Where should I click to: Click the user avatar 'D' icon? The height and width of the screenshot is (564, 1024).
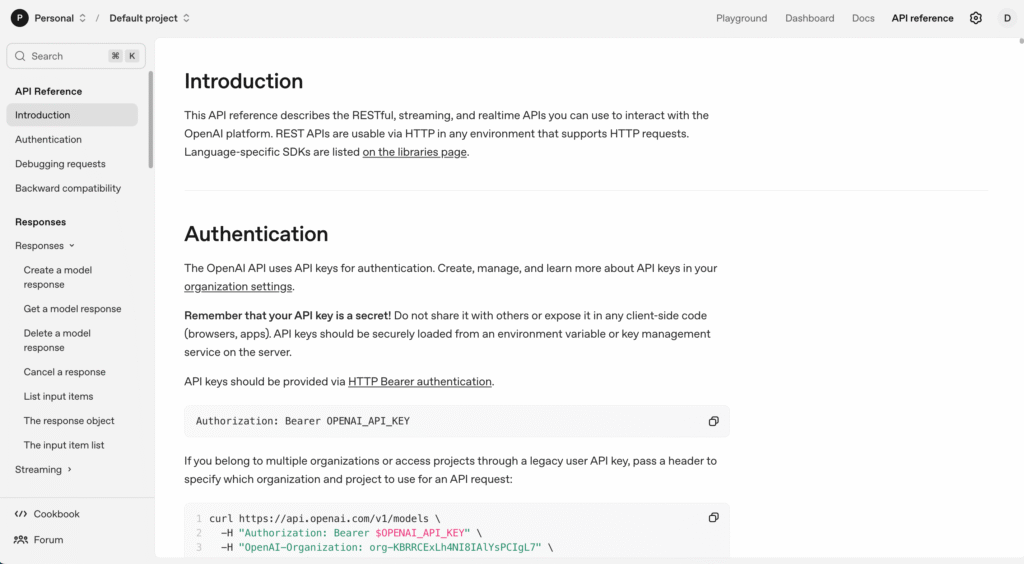point(1006,18)
